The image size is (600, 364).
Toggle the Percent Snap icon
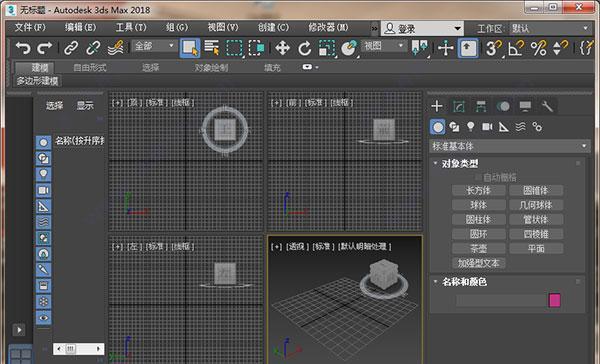538,48
